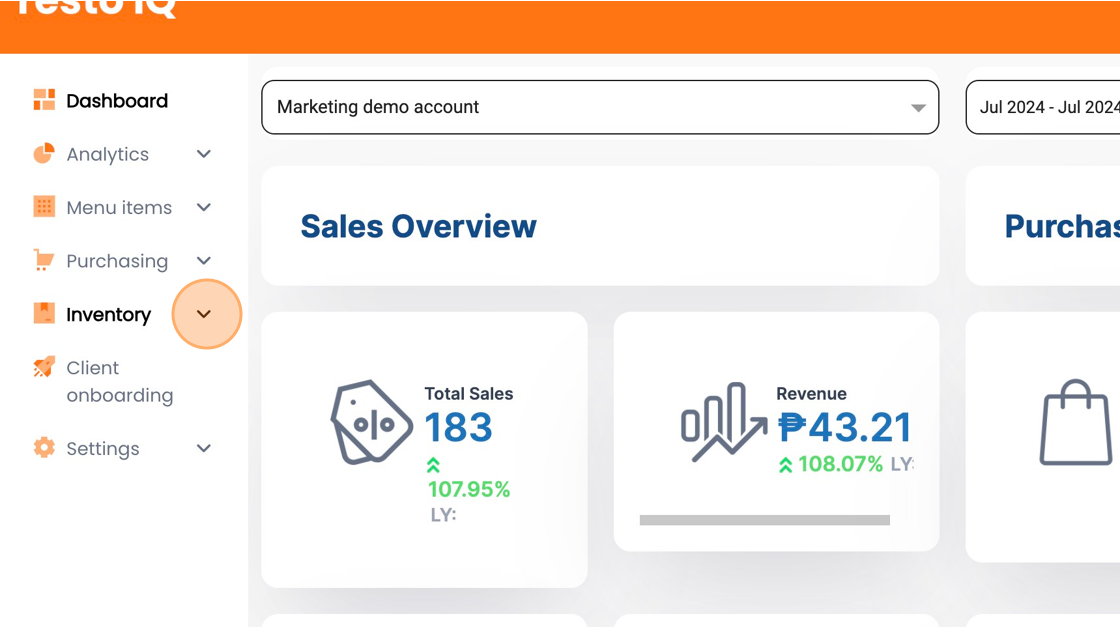This screenshot has width=1120, height=628.
Task: Click the Total Sales label
Action: [469, 394]
